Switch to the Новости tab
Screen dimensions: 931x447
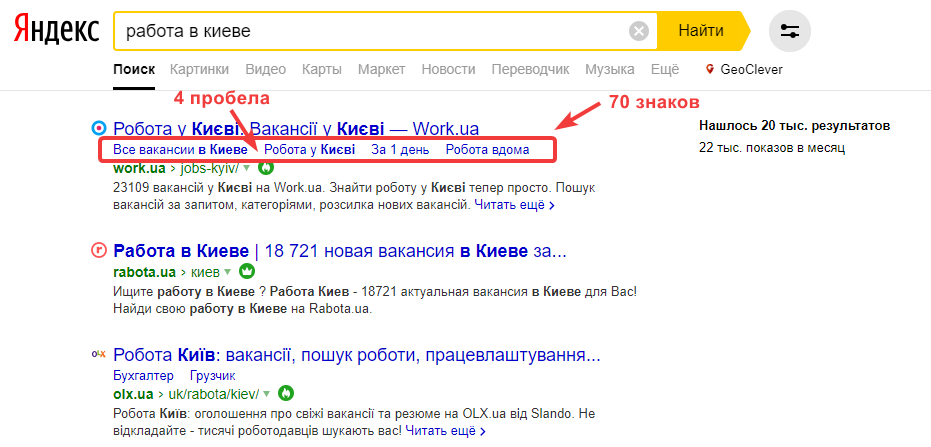448,69
